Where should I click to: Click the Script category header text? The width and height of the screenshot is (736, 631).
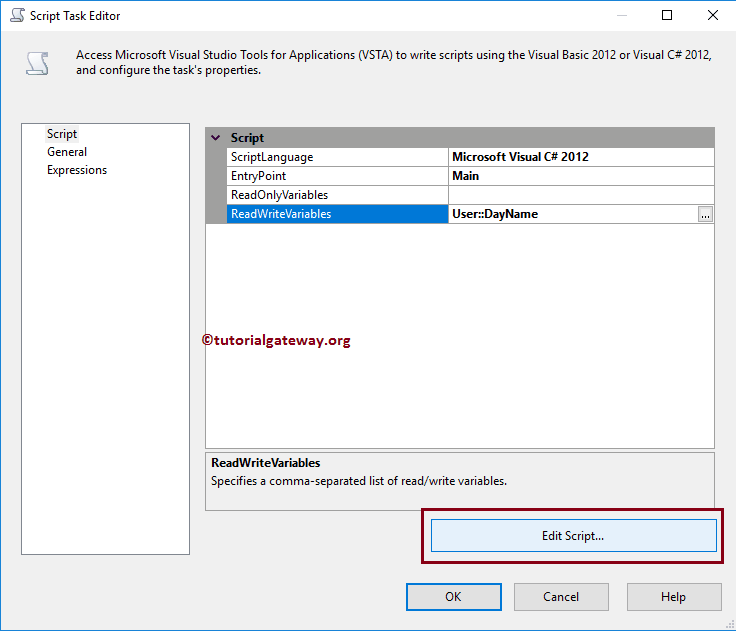click(x=247, y=138)
